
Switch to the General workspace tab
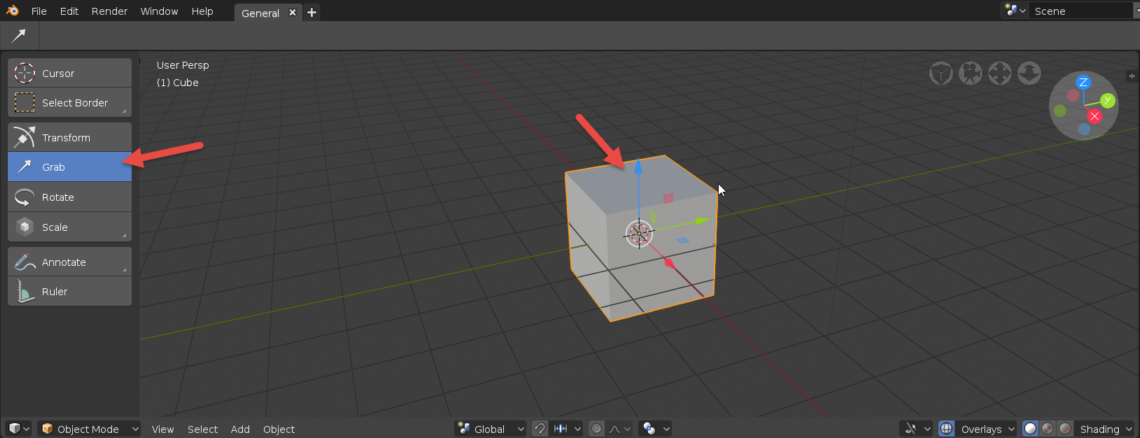[260, 13]
